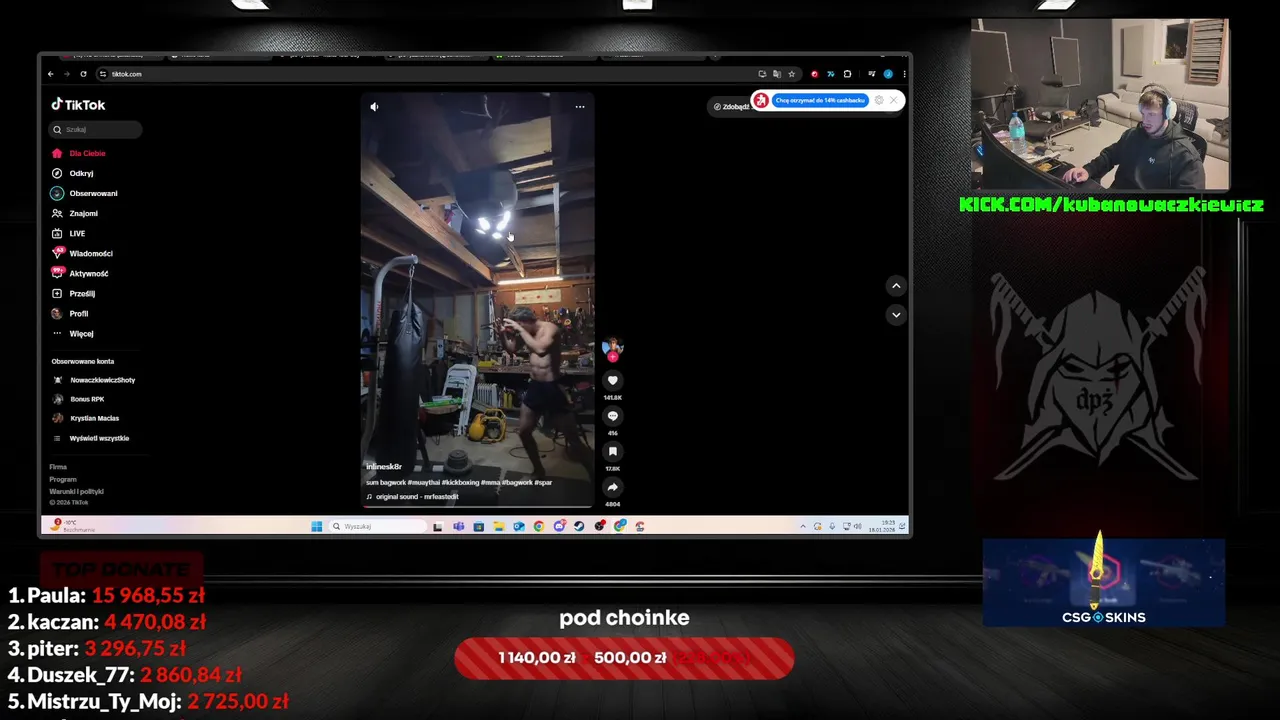Image resolution: width=1280 pixels, height=720 pixels.
Task: Open the browser extensions puzzle icon
Action: pyautogui.click(x=847, y=74)
